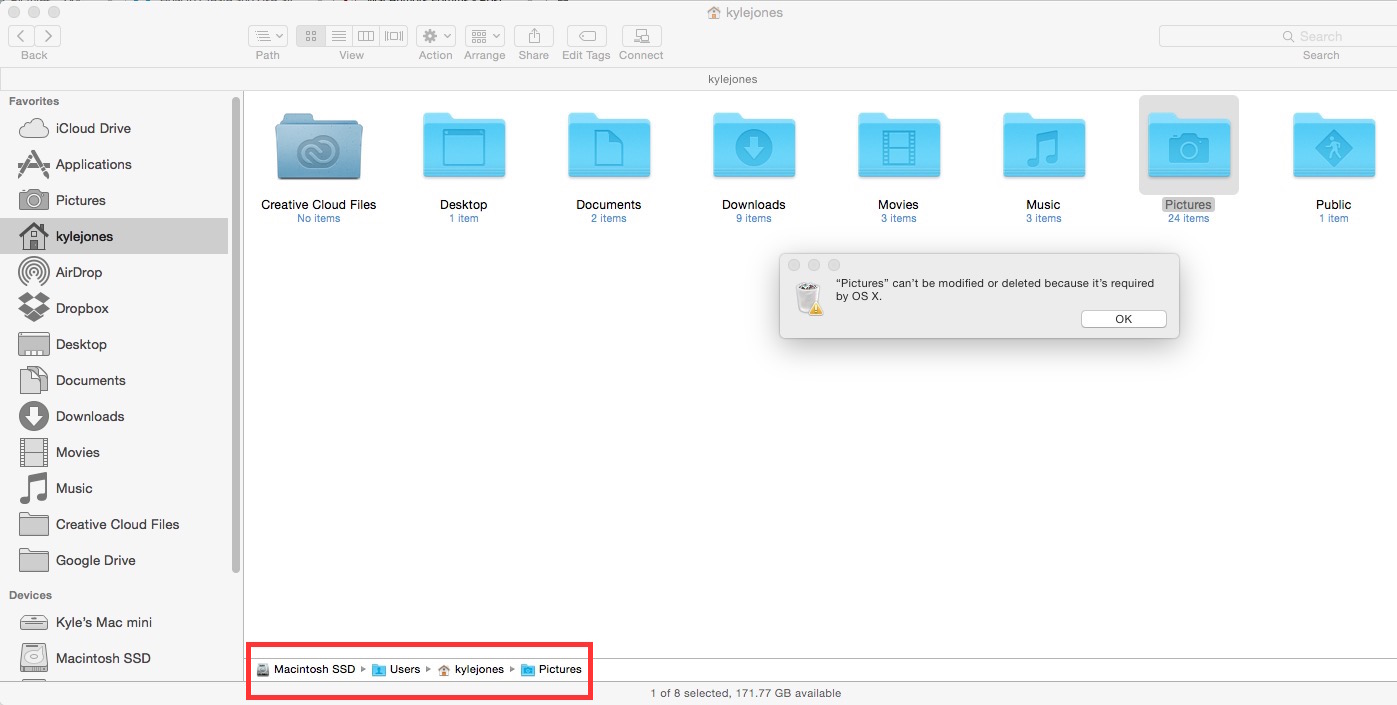Select the Documents folder icon
Viewport: 1397px width, 705px height.
coord(609,146)
